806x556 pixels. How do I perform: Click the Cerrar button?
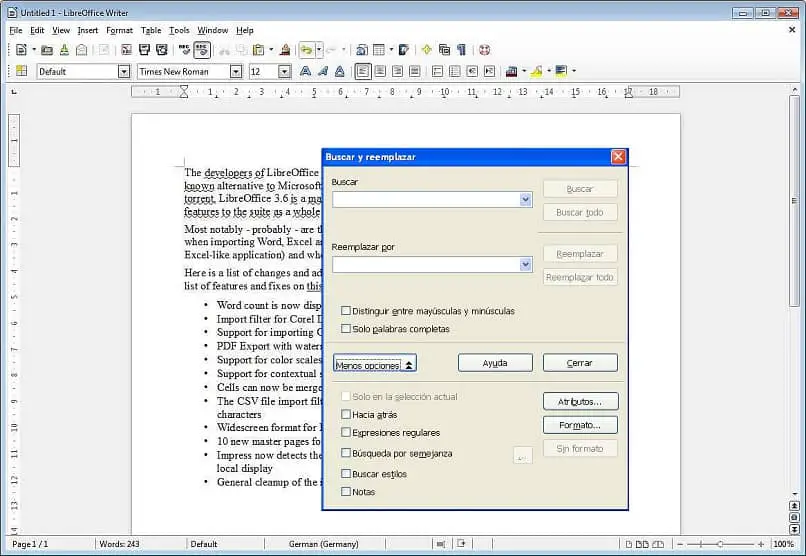pos(579,364)
